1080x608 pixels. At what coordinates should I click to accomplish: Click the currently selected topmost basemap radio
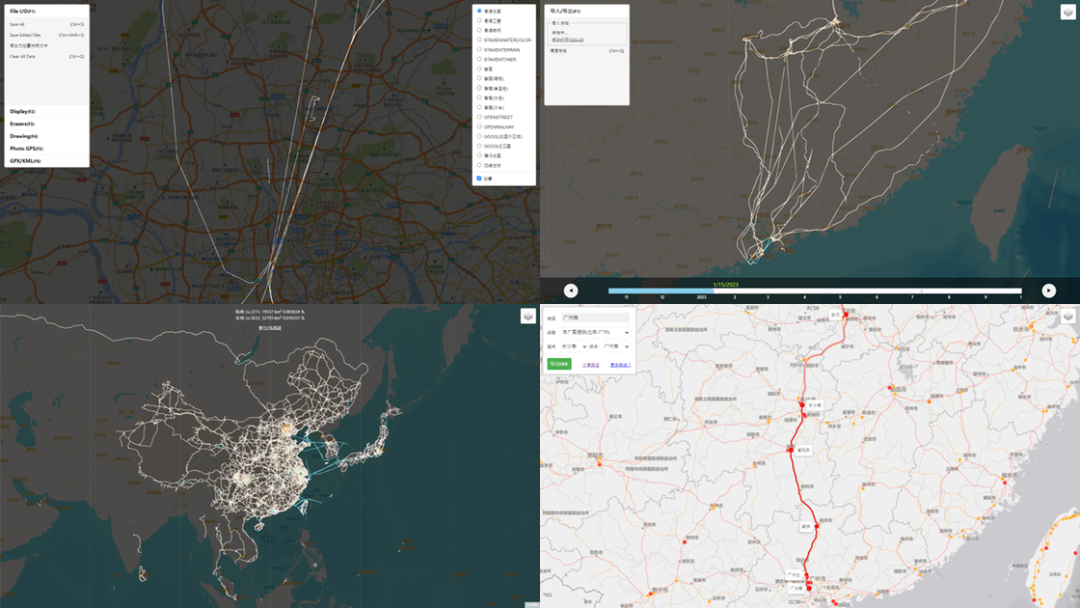click(479, 11)
